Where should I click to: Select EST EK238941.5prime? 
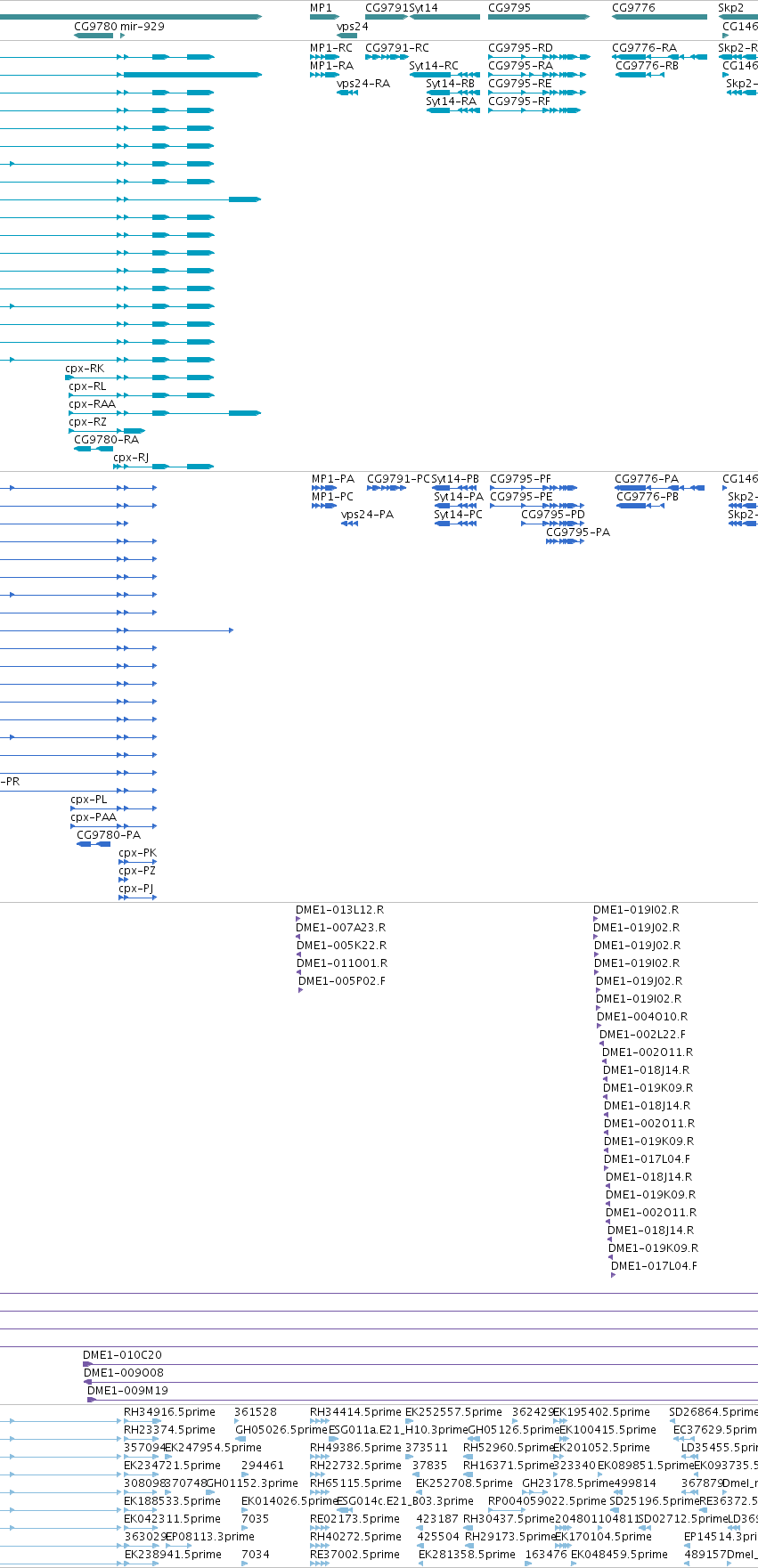(x=173, y=1555)
